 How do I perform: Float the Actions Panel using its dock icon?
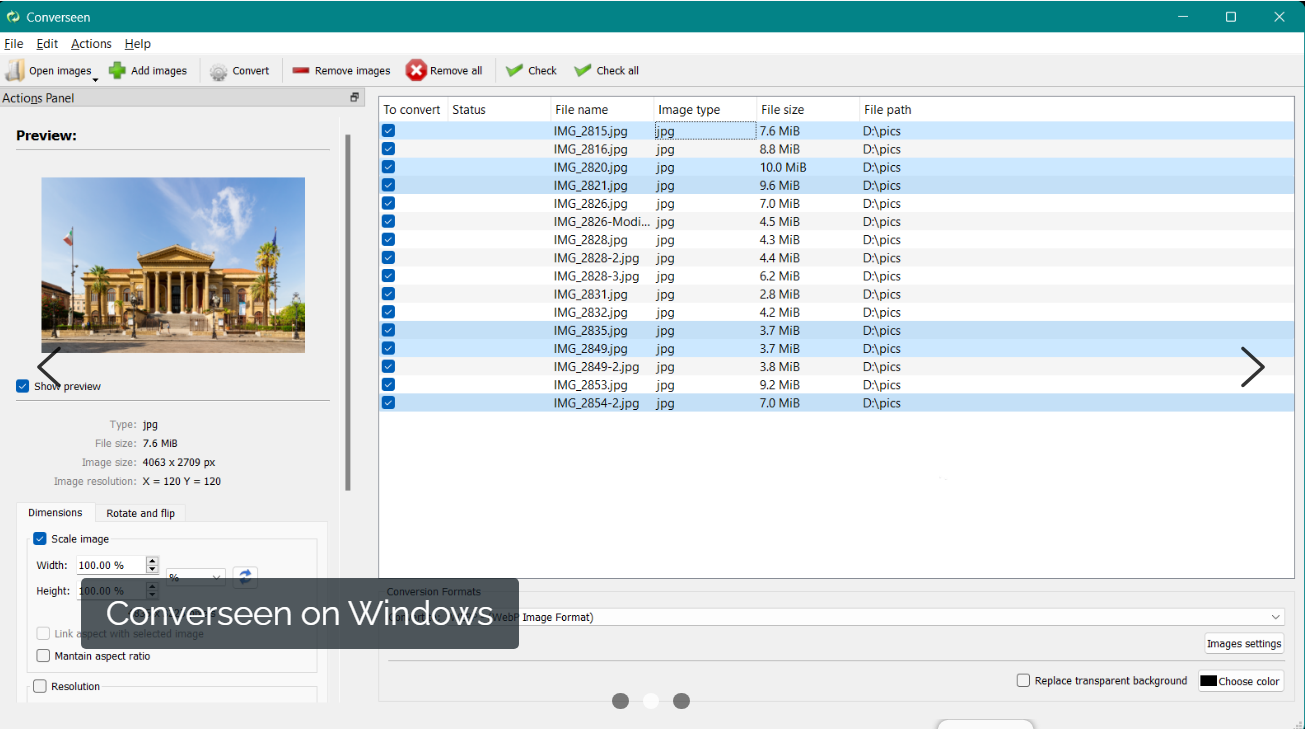[354, 98]
